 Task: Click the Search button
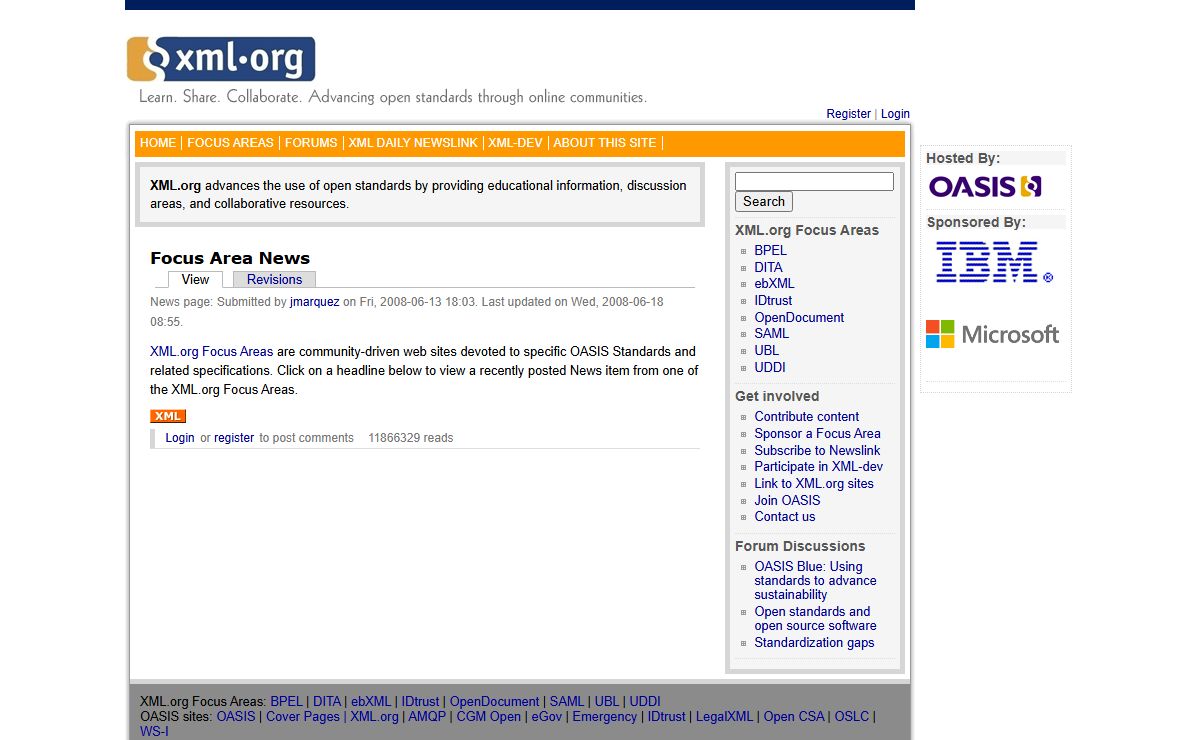764,201
